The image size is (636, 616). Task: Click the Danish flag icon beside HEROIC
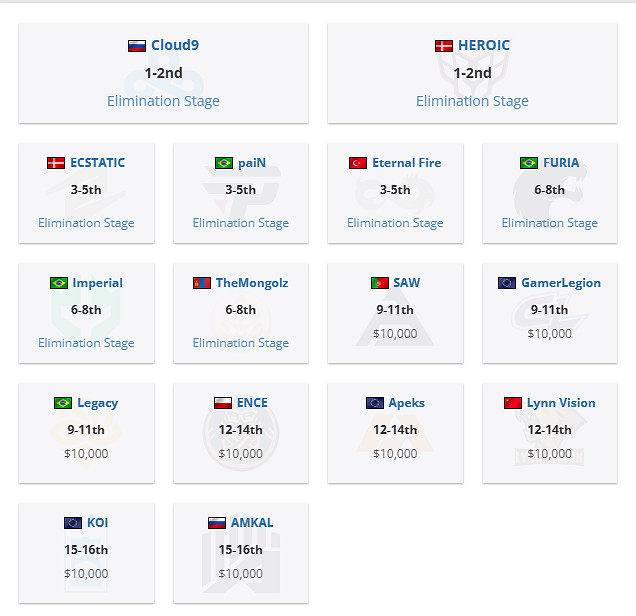coord(444,46)
